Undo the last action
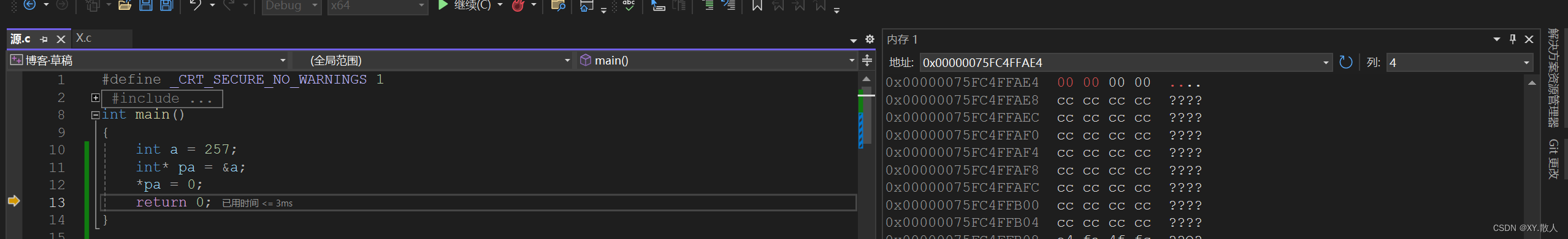Viewport: 1568px width, 239px height. (196, 6)
